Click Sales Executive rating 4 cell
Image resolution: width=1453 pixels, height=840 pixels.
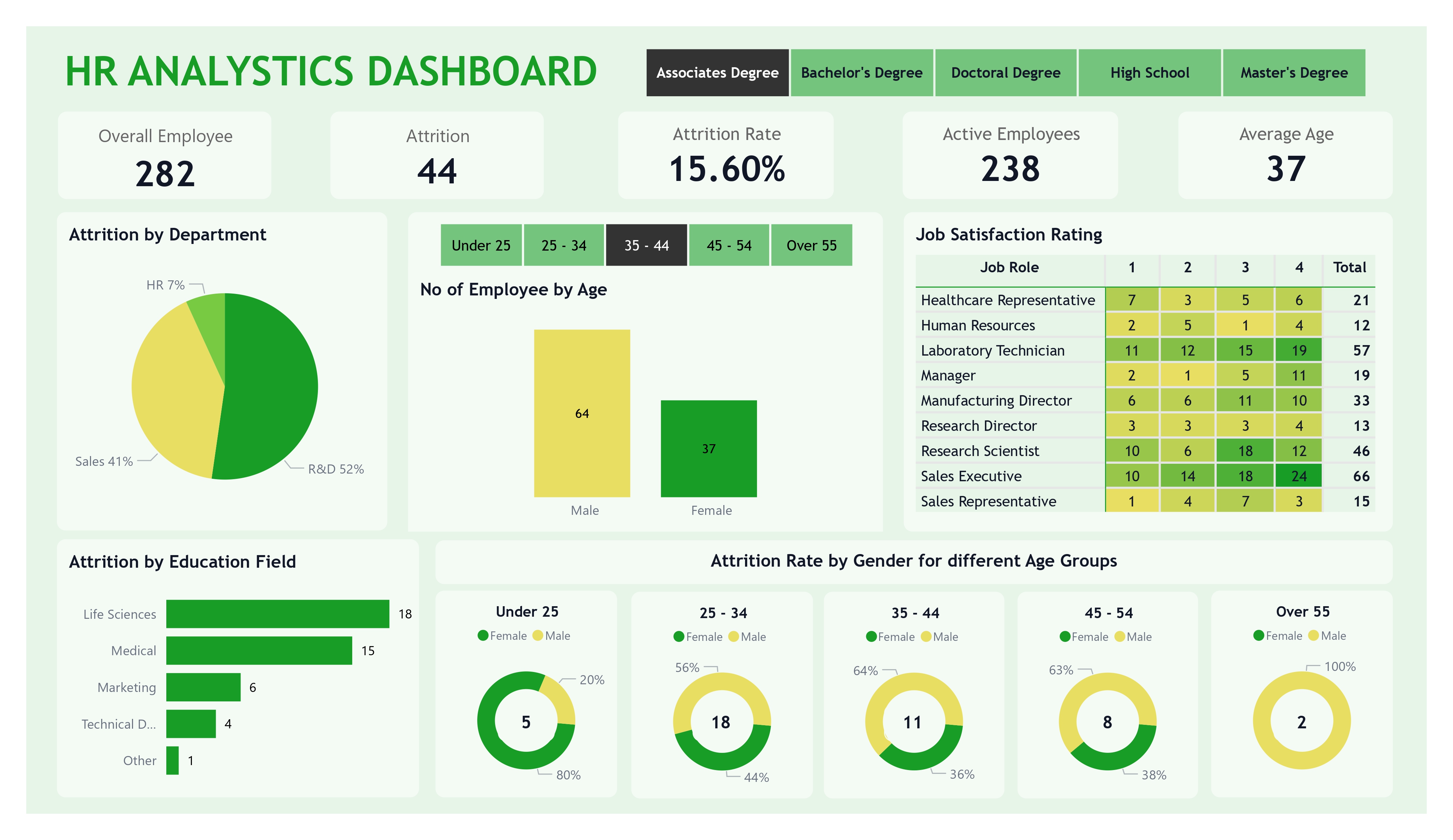[1299, 476]
